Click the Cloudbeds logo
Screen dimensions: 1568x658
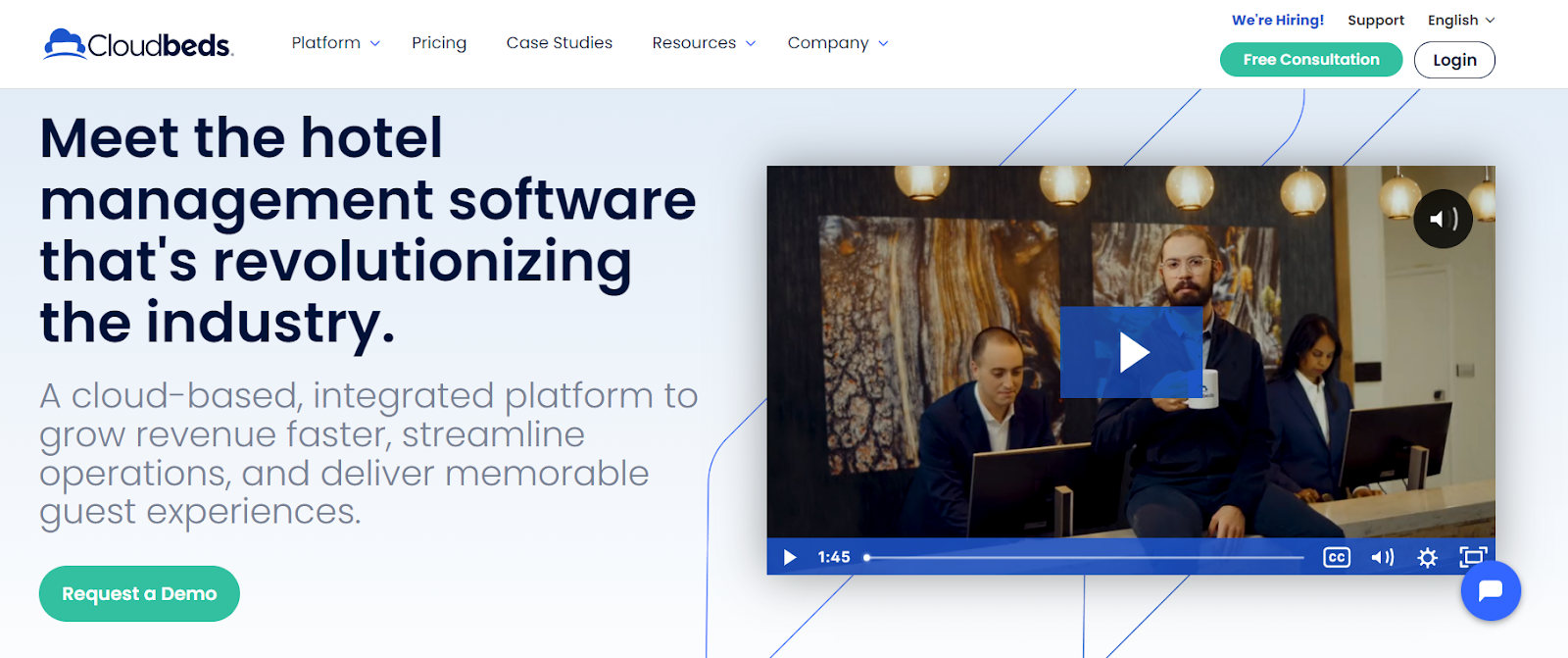click(x=138, y=44)
